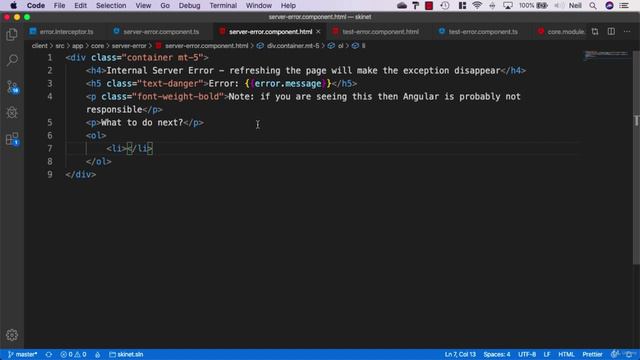Open the AirPlay display menu icon
This screenshot has width=640, height=360.
(x=508, y=5)
